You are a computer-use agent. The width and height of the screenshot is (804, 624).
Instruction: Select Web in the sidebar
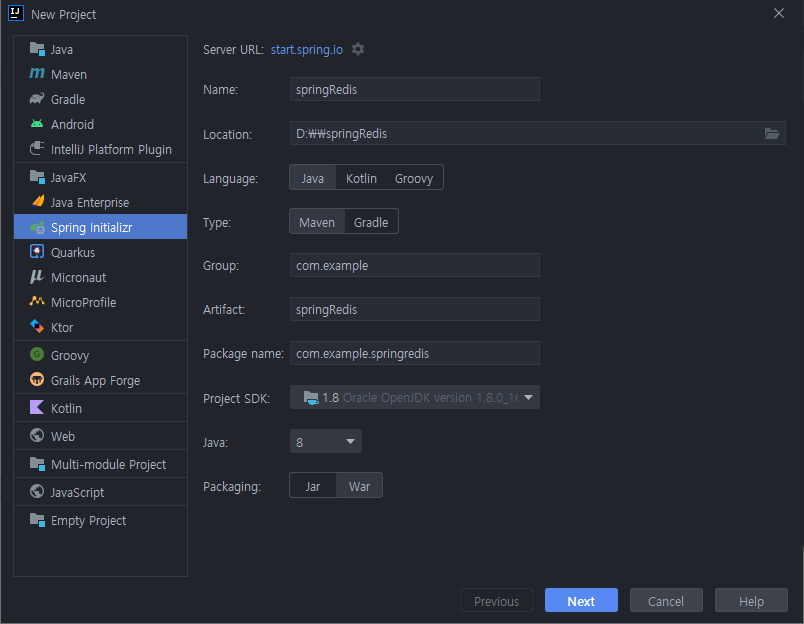[x=100, y=436]
